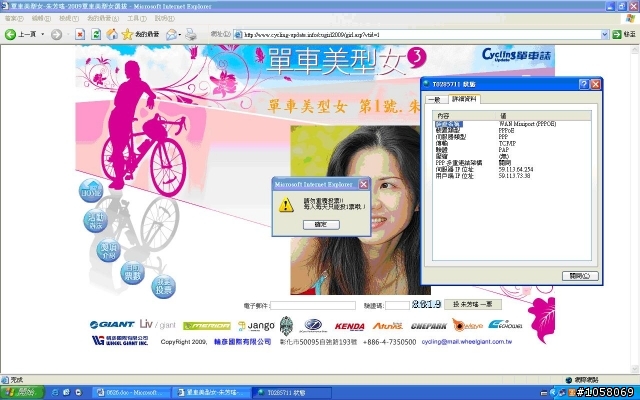Select the highlighted first row in details list
This screenshot has height=400, width=640.
(x=449, y=124)
